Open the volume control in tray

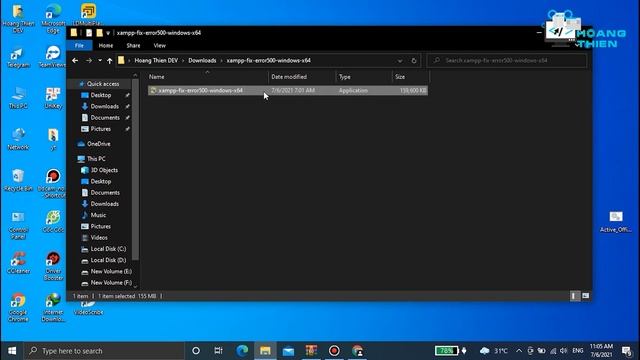click(x=564, y=351)
